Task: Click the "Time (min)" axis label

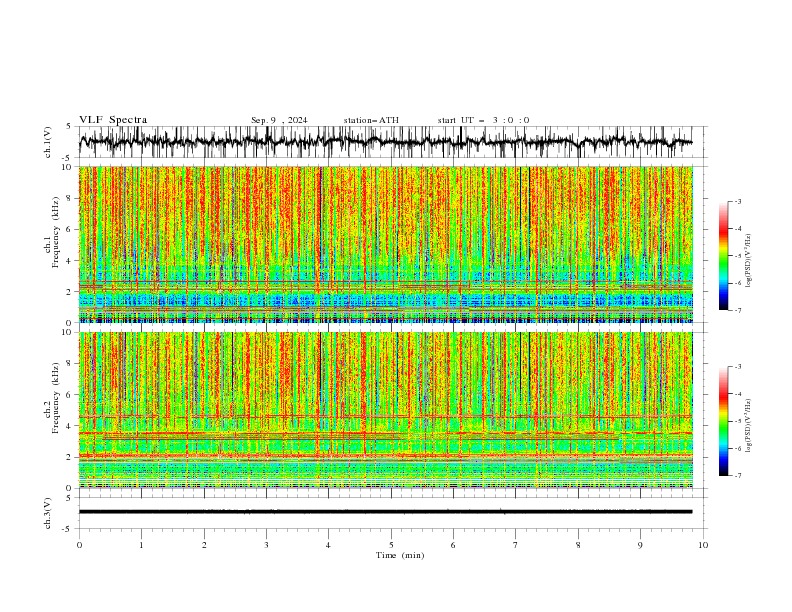Action: click(400, 555)
